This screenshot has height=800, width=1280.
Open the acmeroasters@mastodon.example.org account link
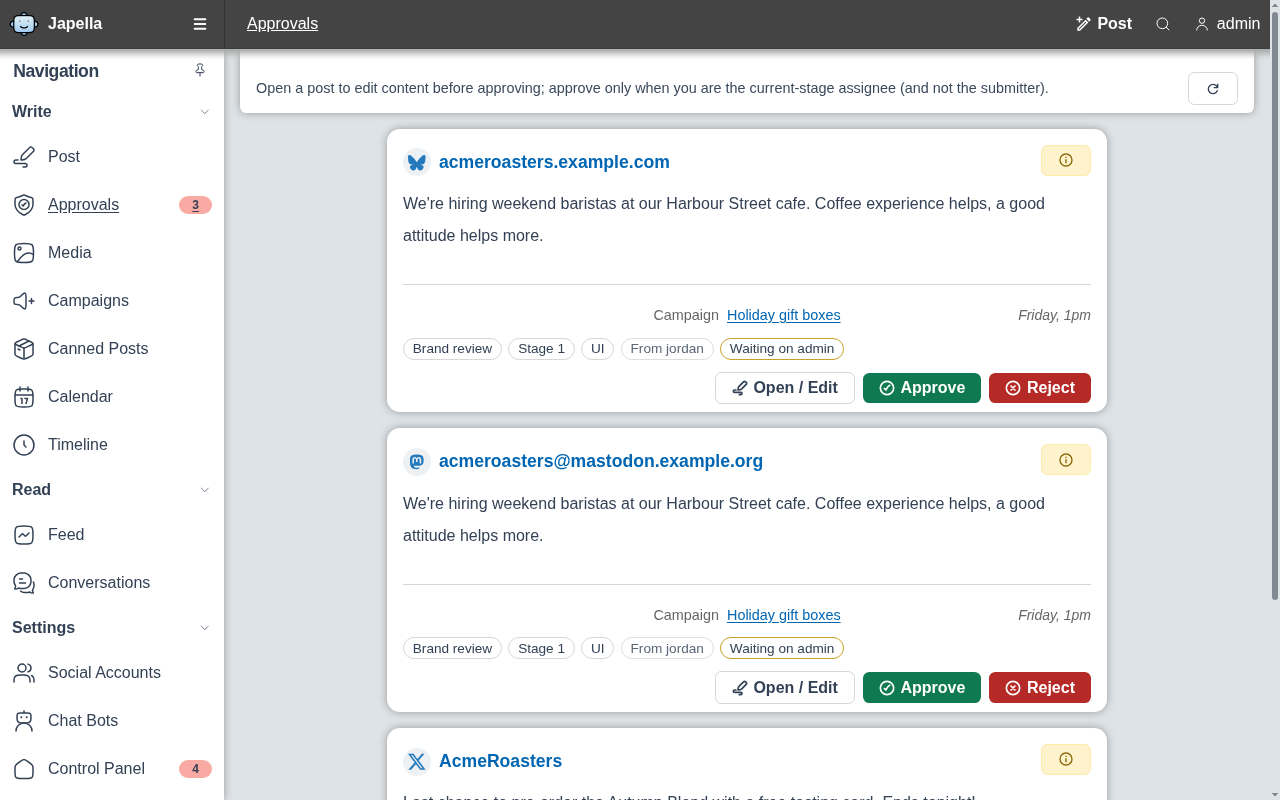[601, 461]
